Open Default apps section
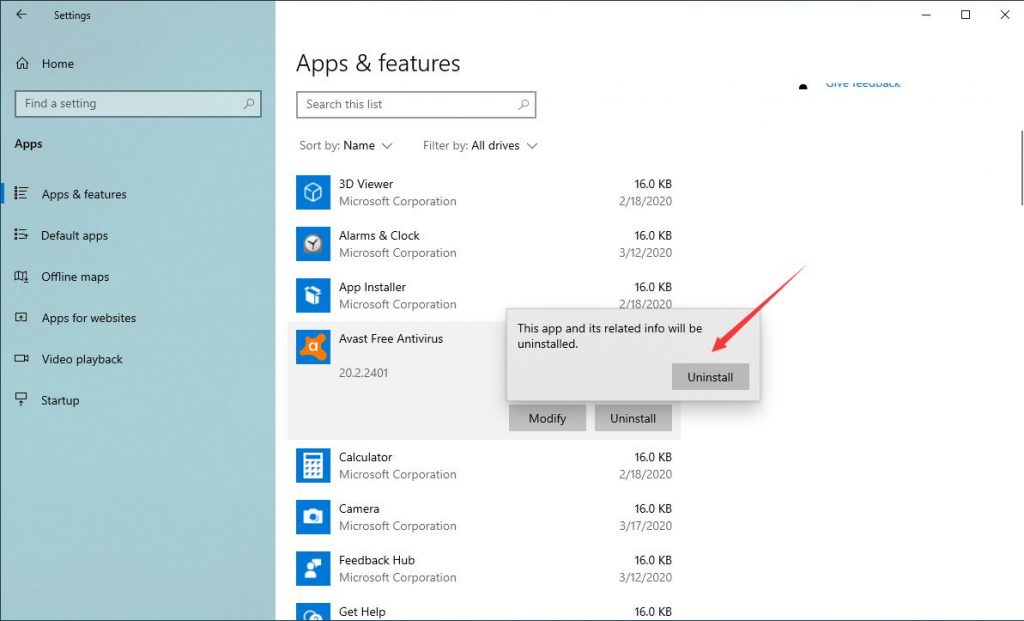 click(74, 235)
